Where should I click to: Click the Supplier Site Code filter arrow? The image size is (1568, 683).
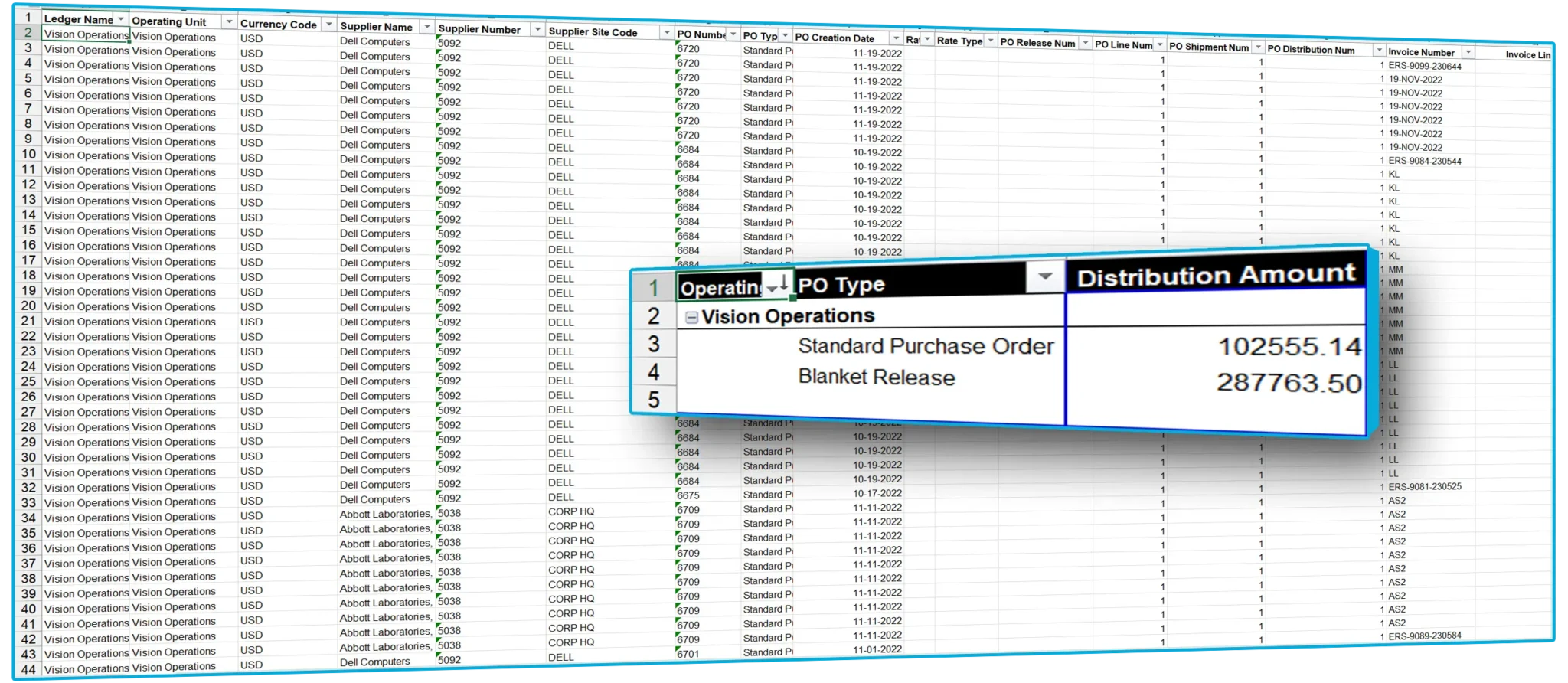666,33
